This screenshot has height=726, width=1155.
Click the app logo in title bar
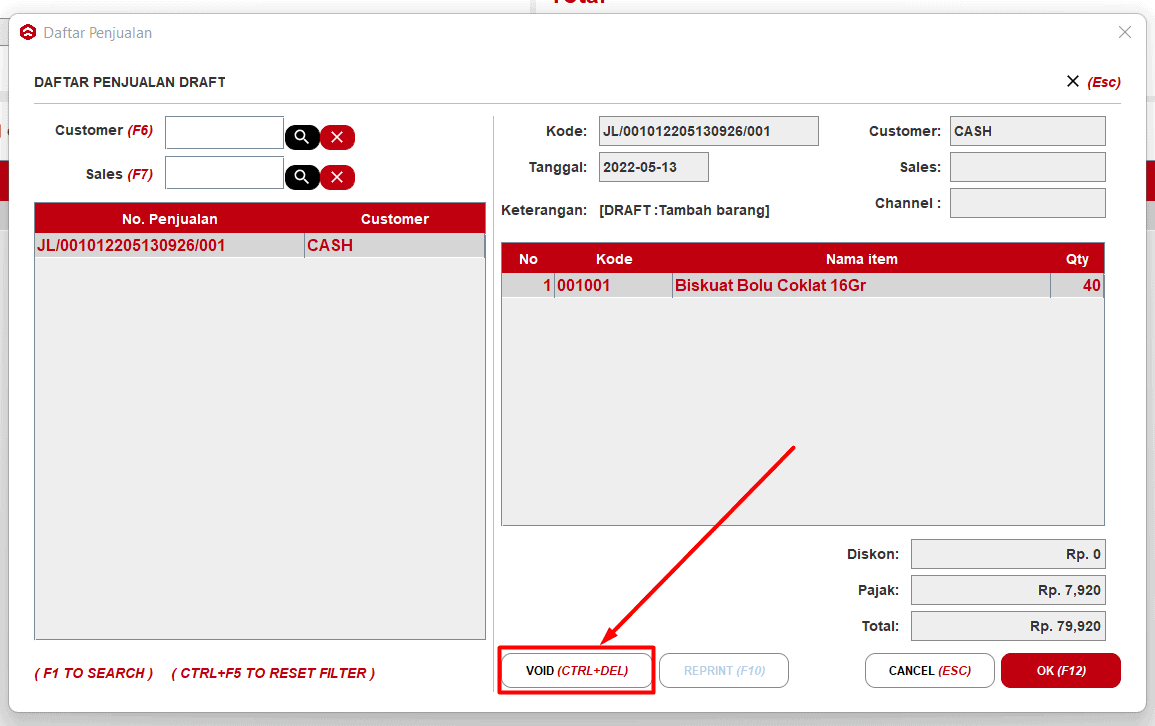pyautogui.click(x=28, y=33)
